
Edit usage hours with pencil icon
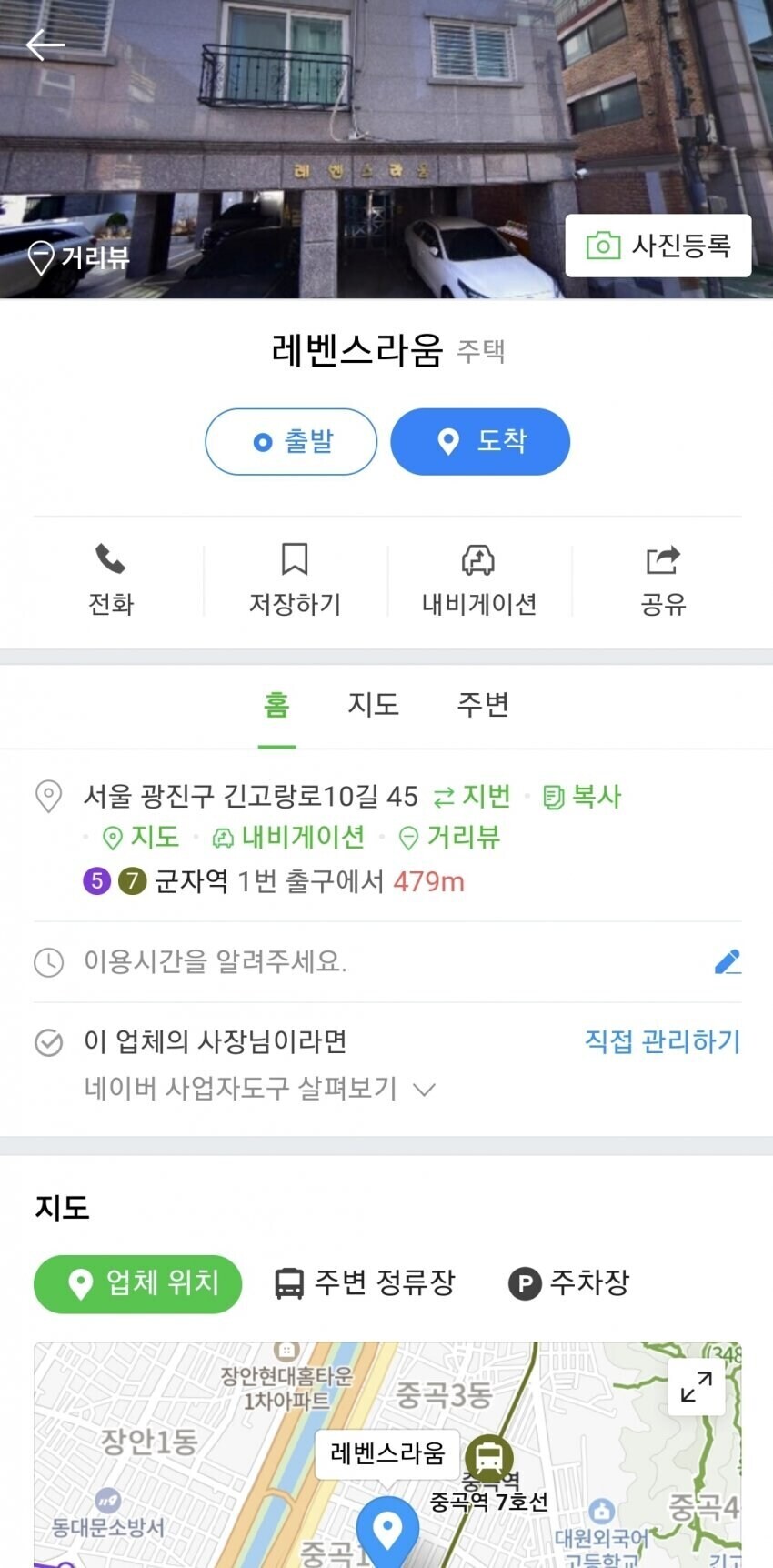[728, 961]
